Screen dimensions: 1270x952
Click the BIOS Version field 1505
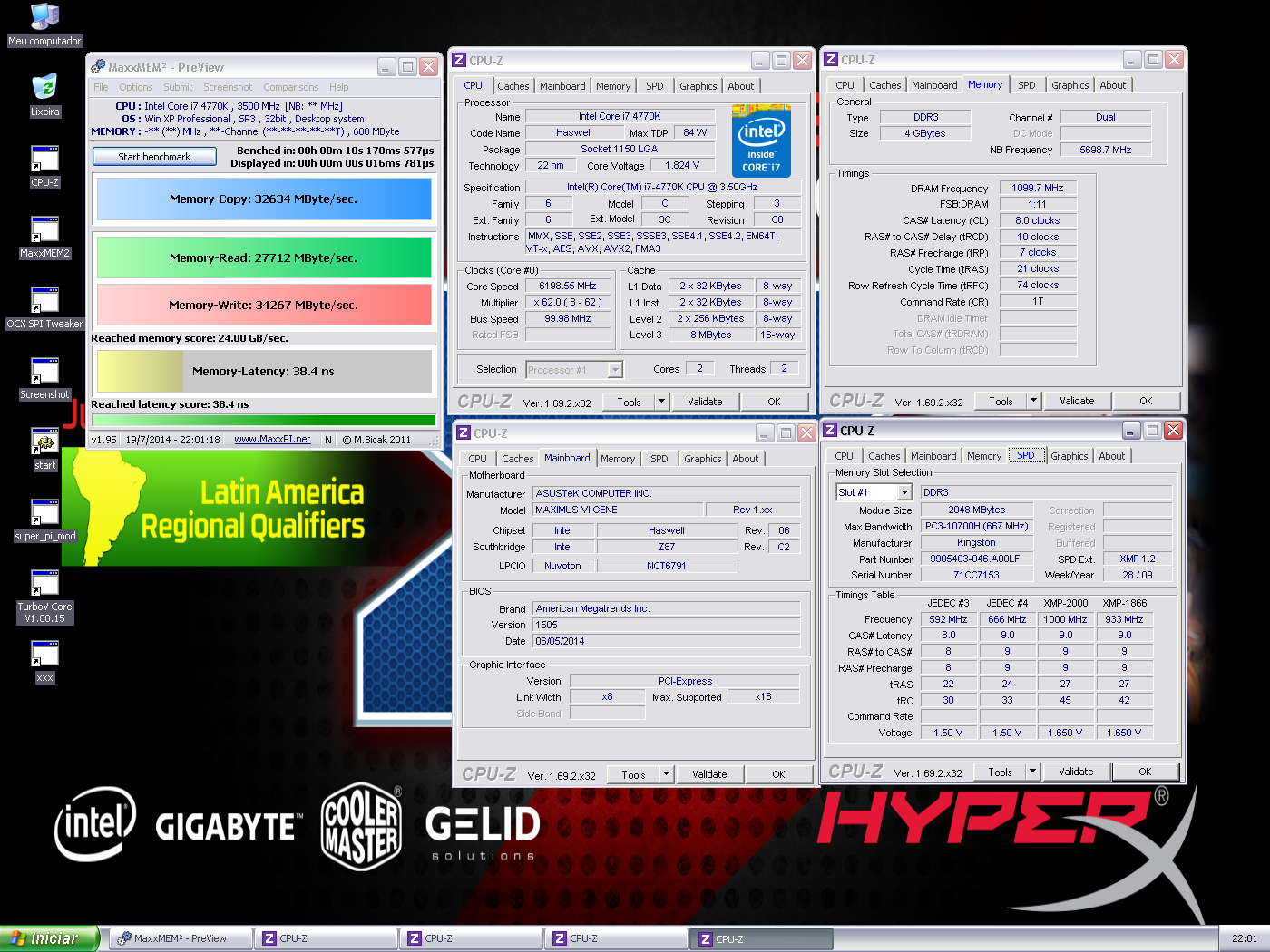[667, 625]
